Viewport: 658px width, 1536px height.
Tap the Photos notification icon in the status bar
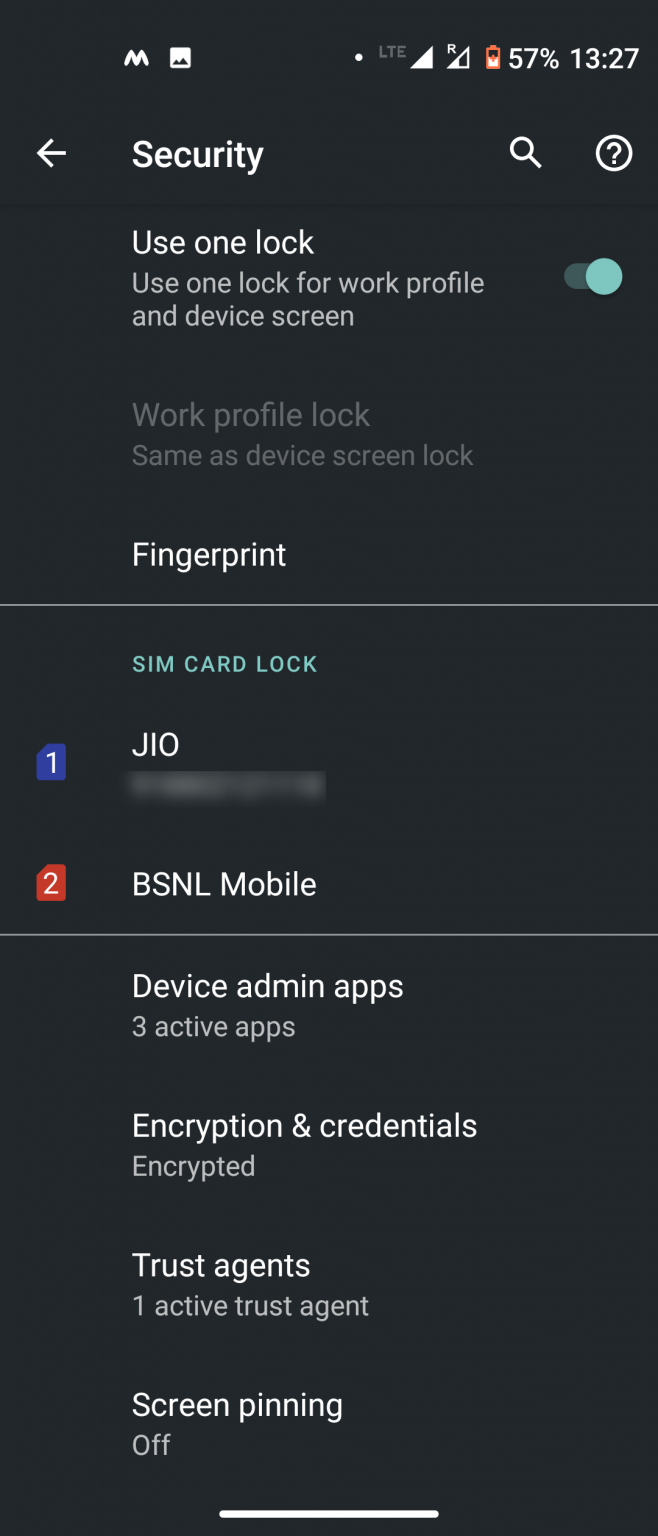[180, 57]
